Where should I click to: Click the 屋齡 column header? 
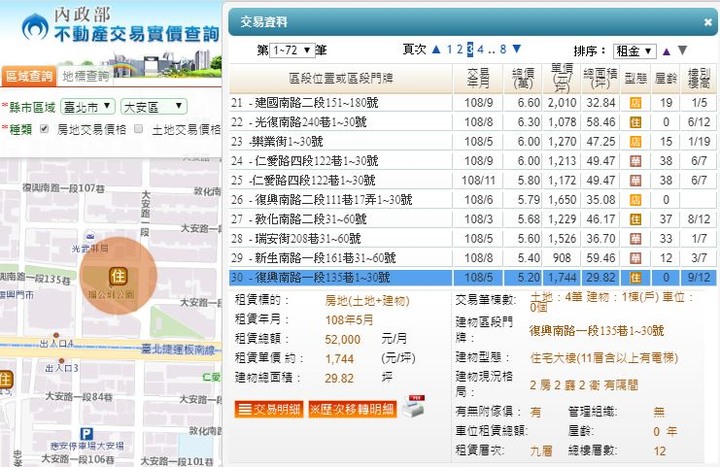(666, 79)
